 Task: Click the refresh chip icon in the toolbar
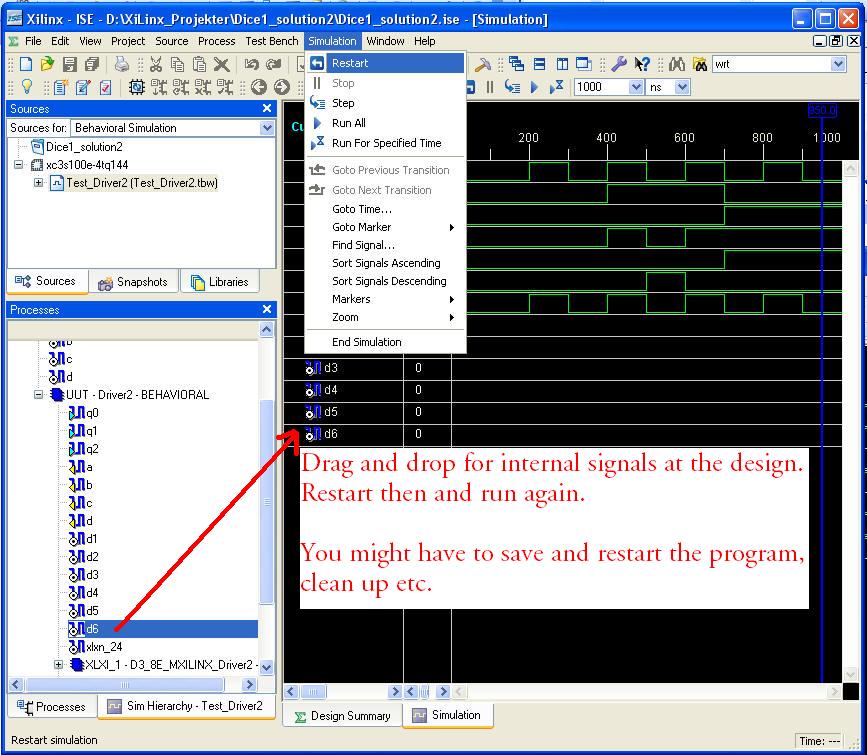pyautogui.click(x=137, y=87)
